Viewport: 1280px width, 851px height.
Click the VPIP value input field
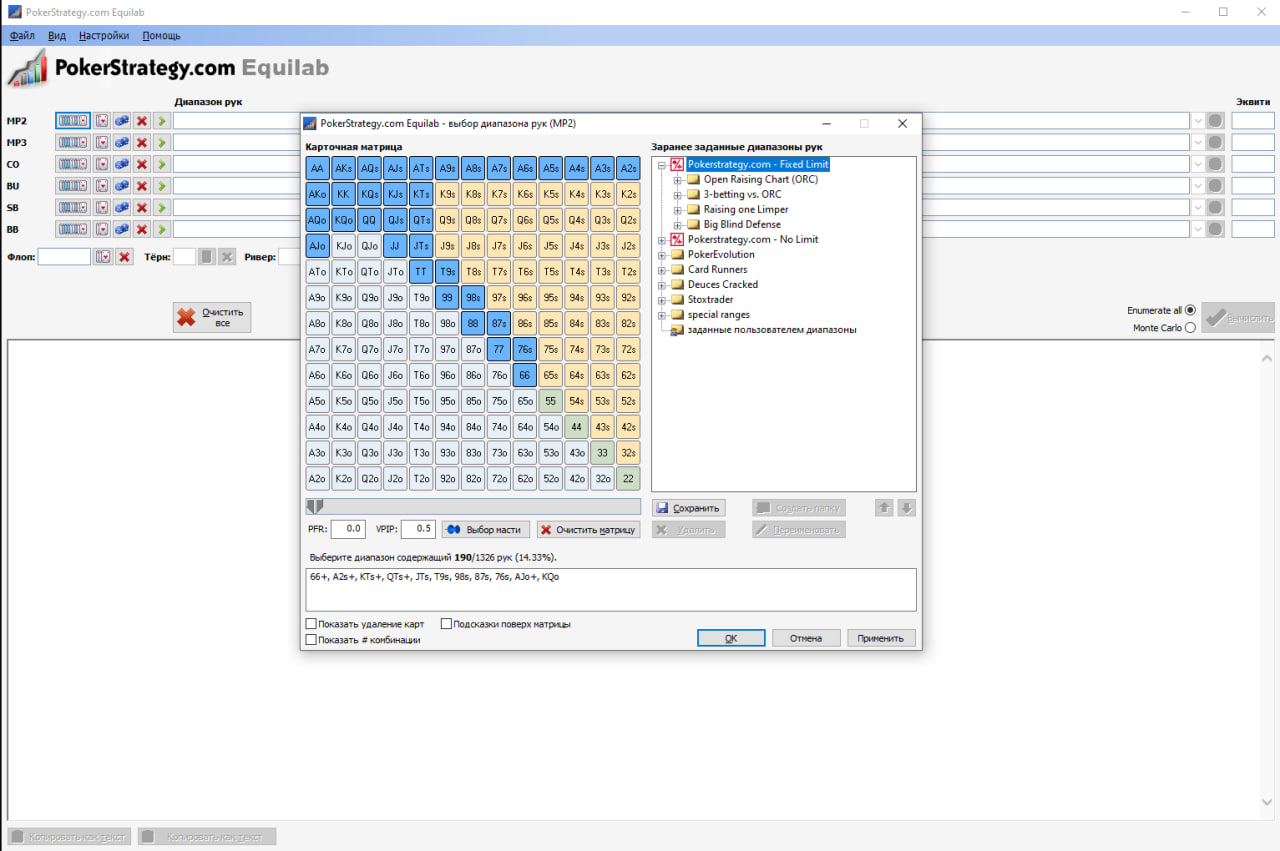tap(418, 529)
